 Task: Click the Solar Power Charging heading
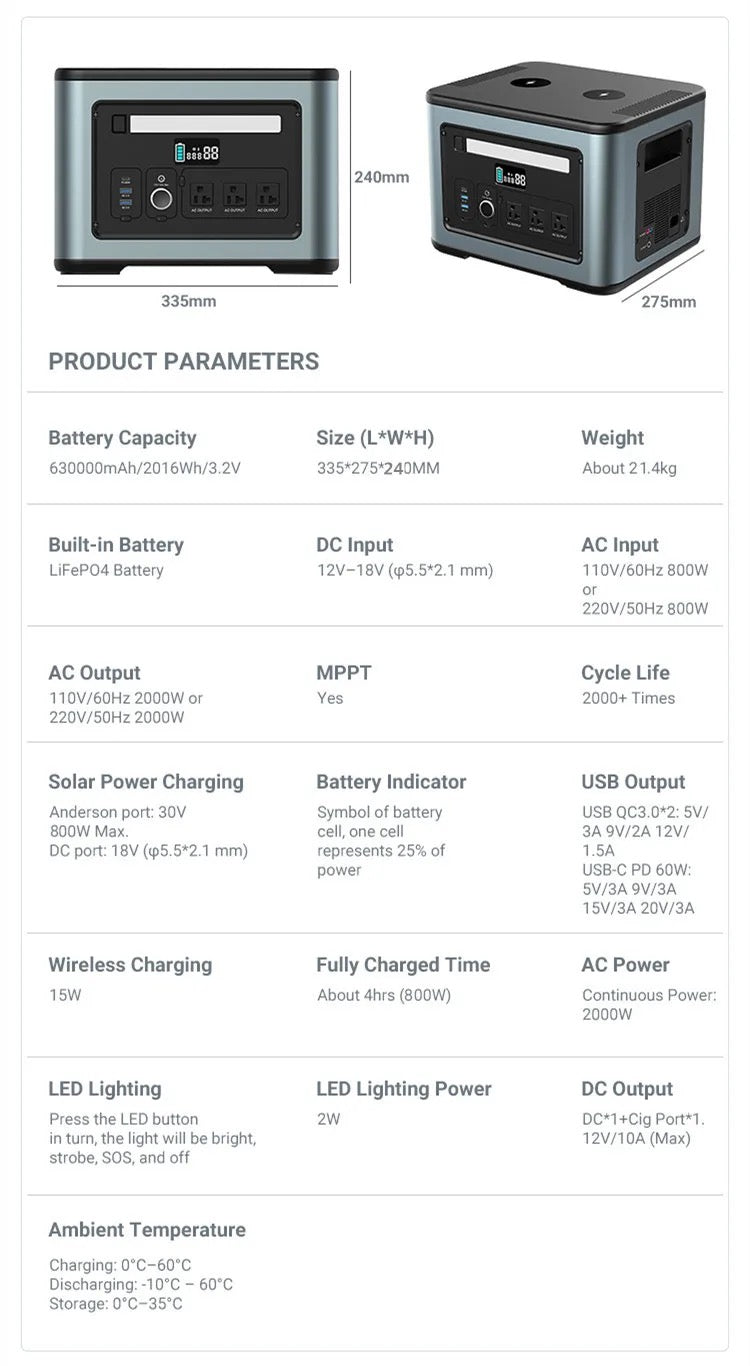point(146,782)
